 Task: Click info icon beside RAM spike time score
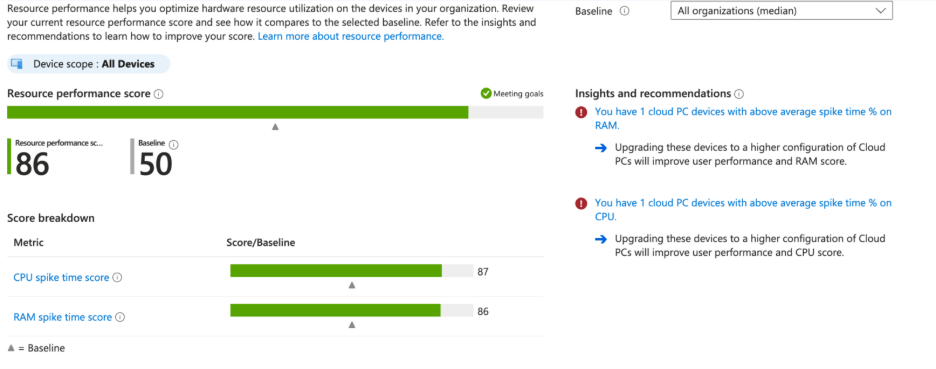tap(120, 318)
